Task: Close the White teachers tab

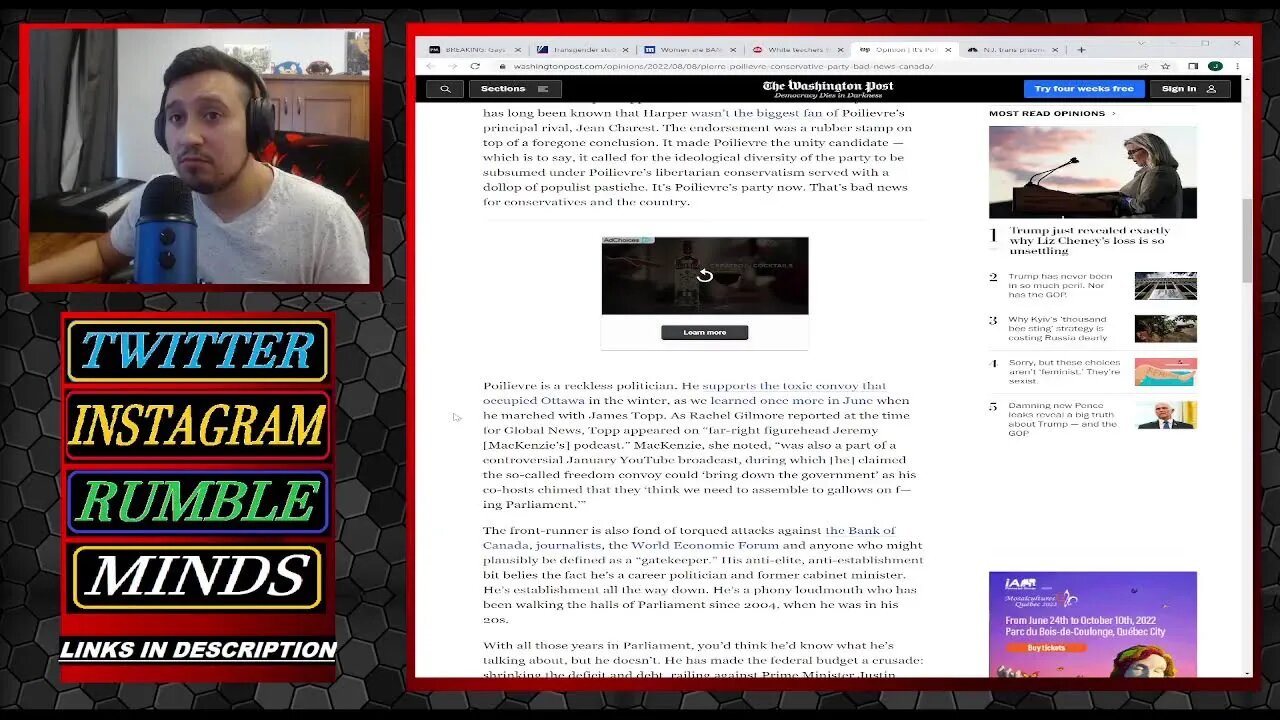Action: pos(841,49)
